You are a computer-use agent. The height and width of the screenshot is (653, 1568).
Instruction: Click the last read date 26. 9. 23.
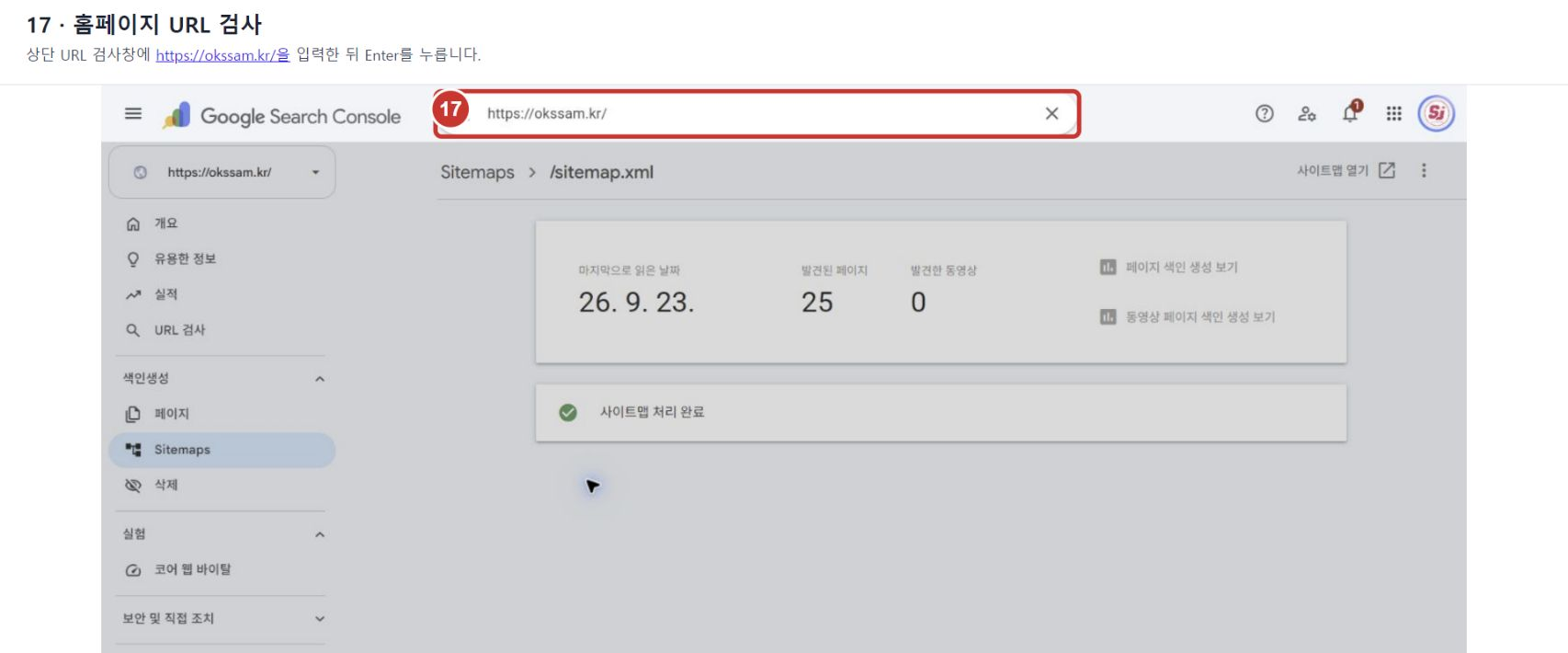pyautogui.click(x=636, y=302)
